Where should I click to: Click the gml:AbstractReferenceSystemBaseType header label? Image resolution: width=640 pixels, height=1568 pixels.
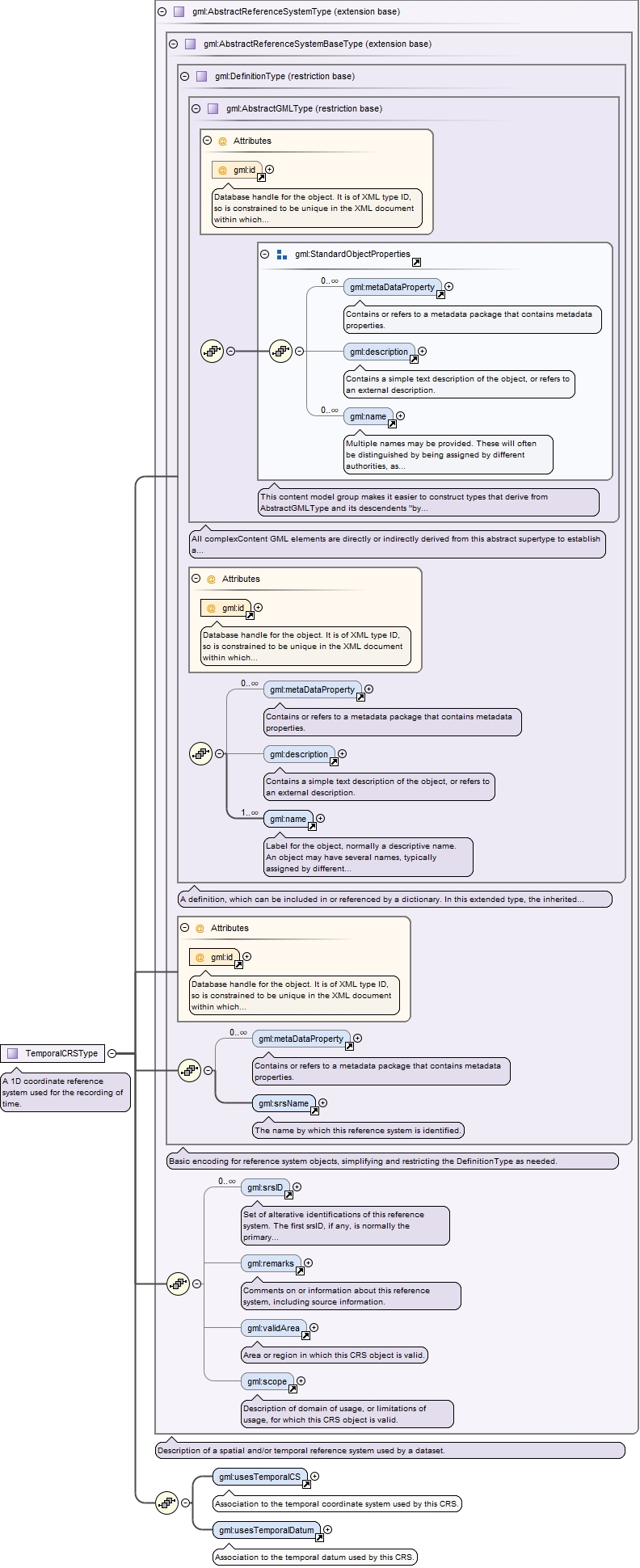point(317,44)
